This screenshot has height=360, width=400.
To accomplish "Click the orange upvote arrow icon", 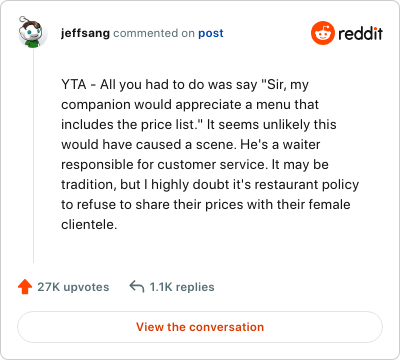I will (25, 287).
